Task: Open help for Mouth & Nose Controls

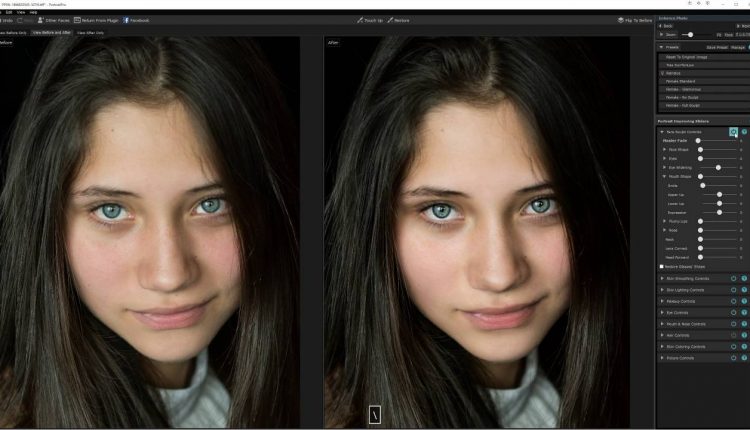Action: tap(744, 324)
